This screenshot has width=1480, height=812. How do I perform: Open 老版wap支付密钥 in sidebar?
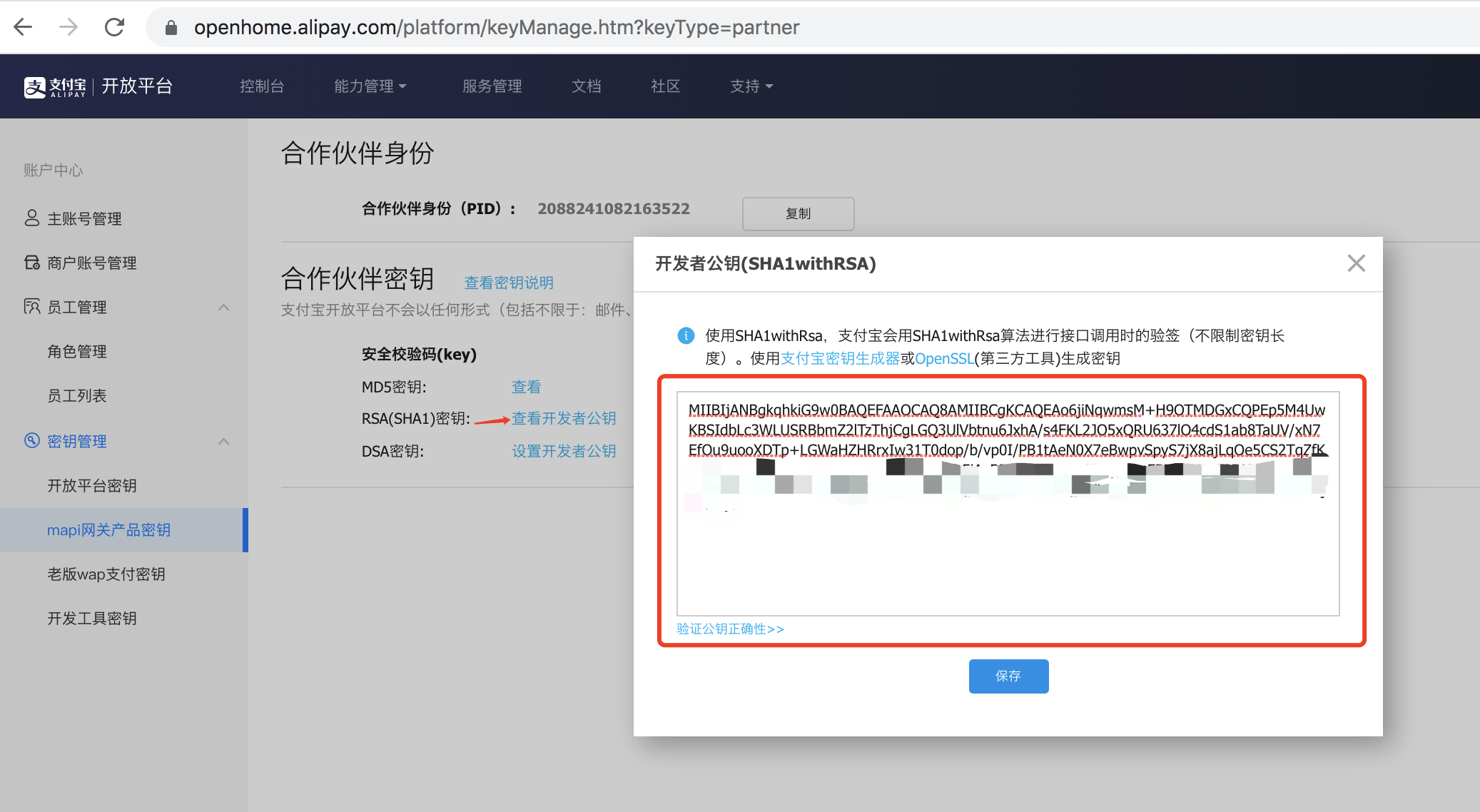[106, 574]
